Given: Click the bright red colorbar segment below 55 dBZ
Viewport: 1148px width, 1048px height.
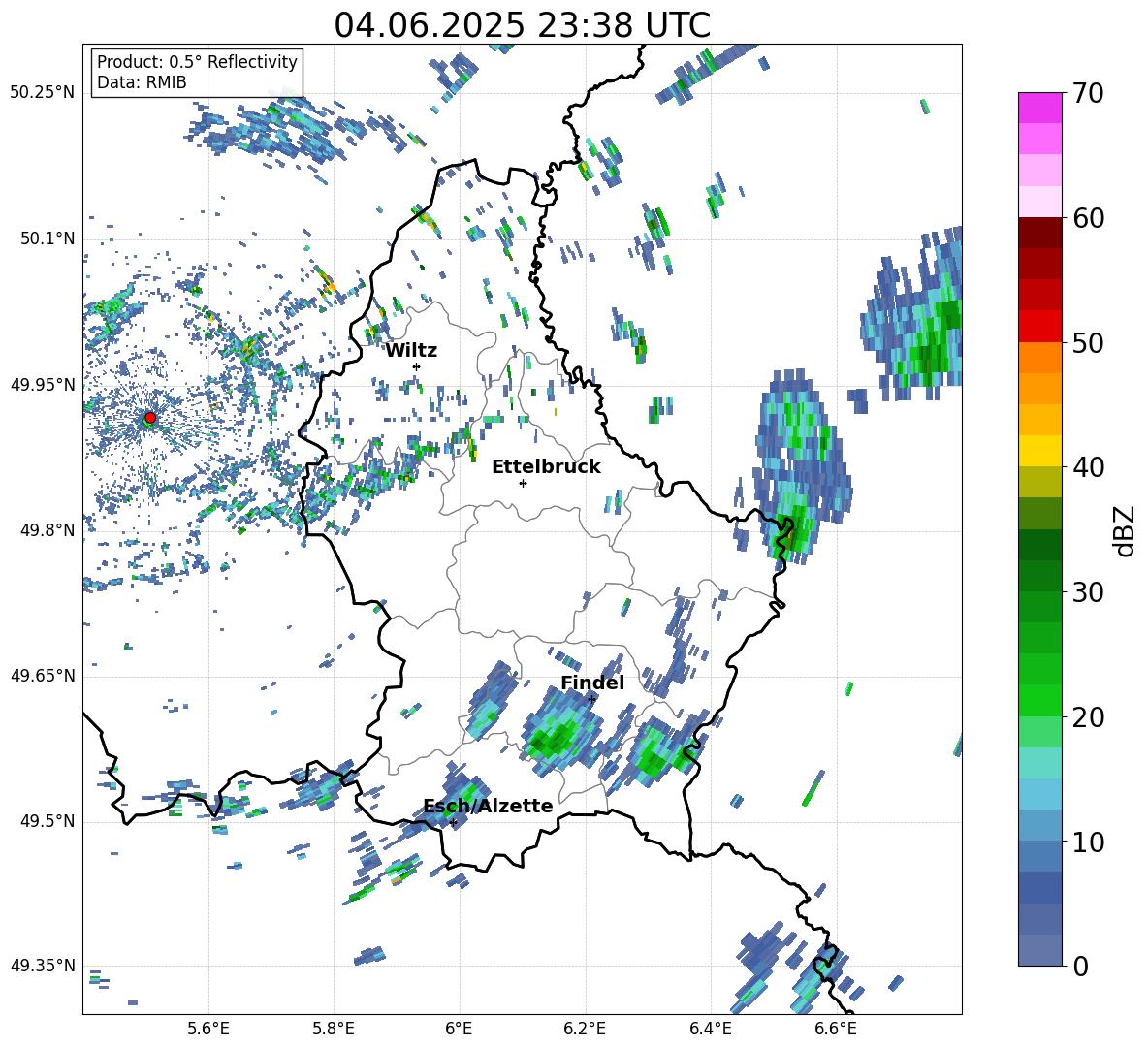Looking at the screenshot, I should point(1039,326).
